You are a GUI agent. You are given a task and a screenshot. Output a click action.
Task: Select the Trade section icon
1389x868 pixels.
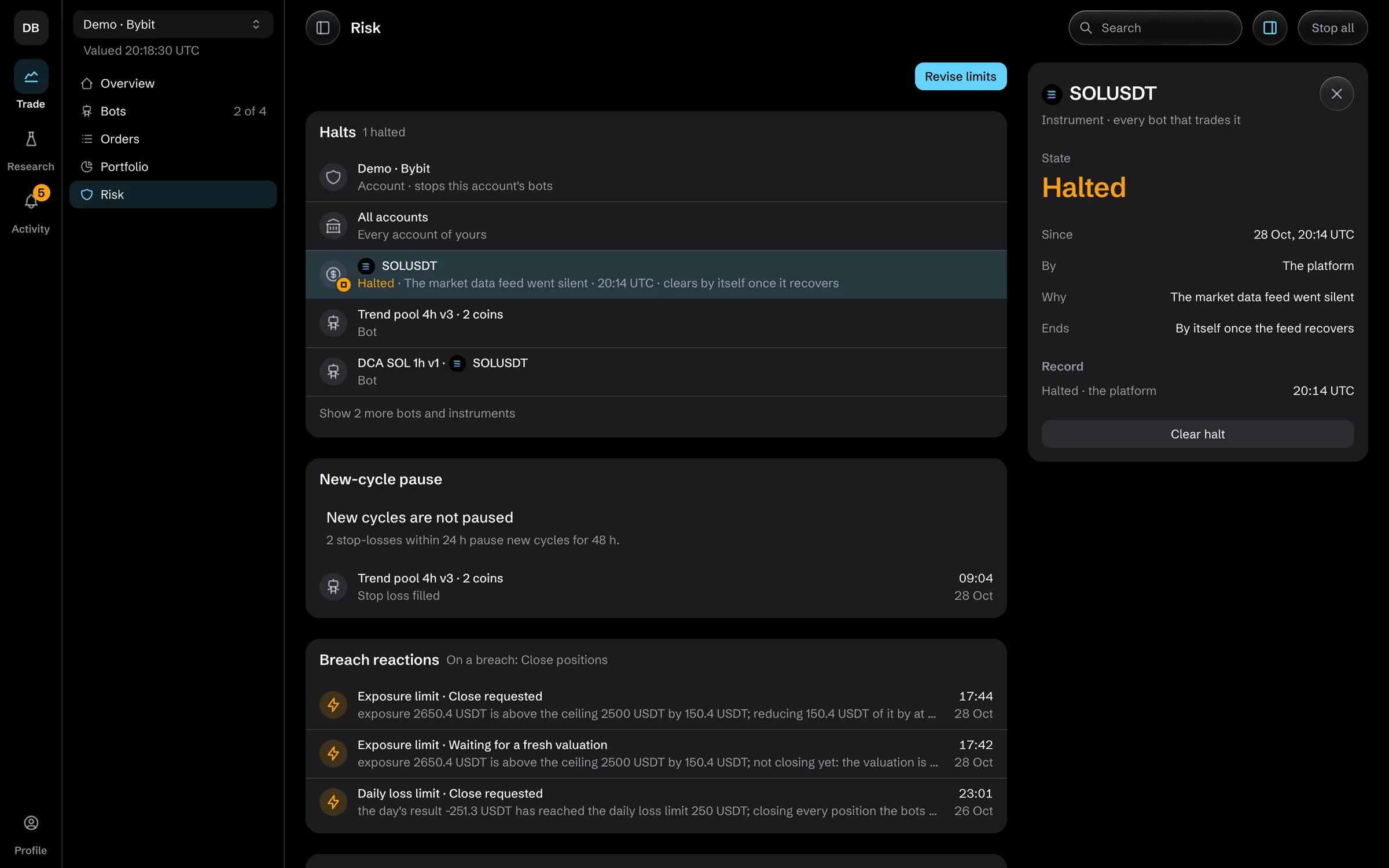pyautogui.click(x=31, y=76)
